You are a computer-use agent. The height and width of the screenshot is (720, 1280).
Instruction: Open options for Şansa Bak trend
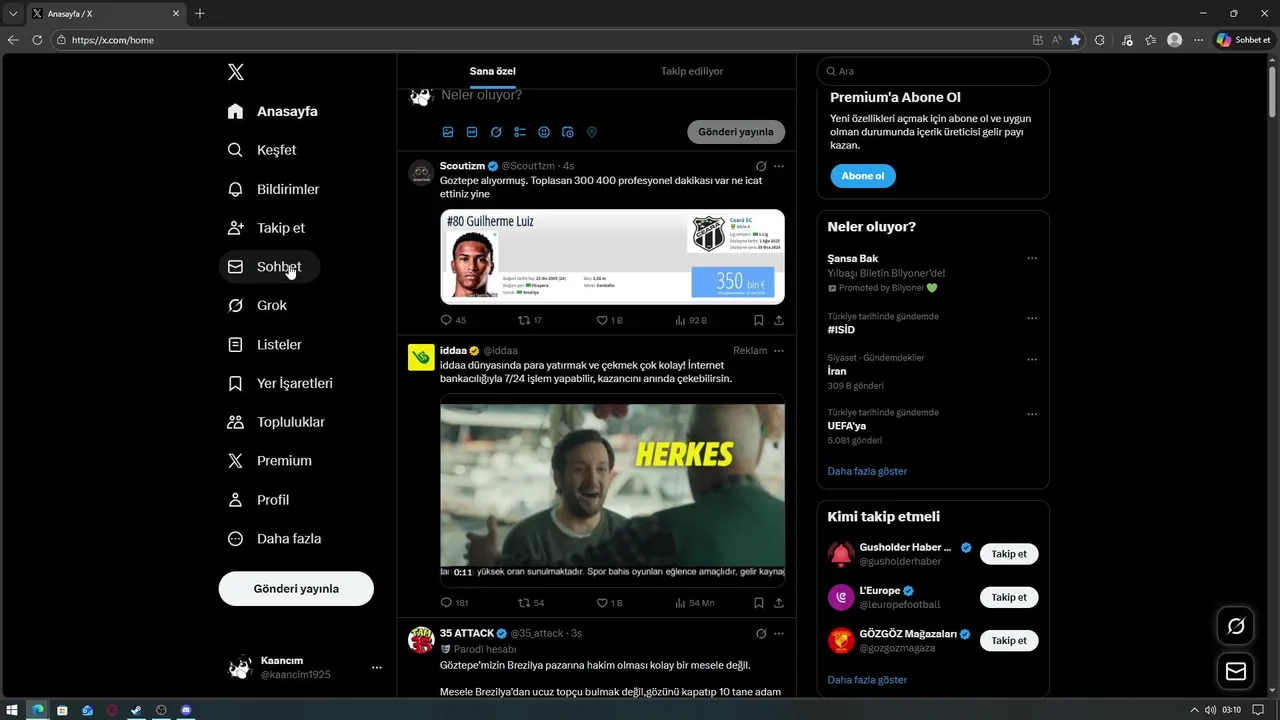pos(1032,259)
